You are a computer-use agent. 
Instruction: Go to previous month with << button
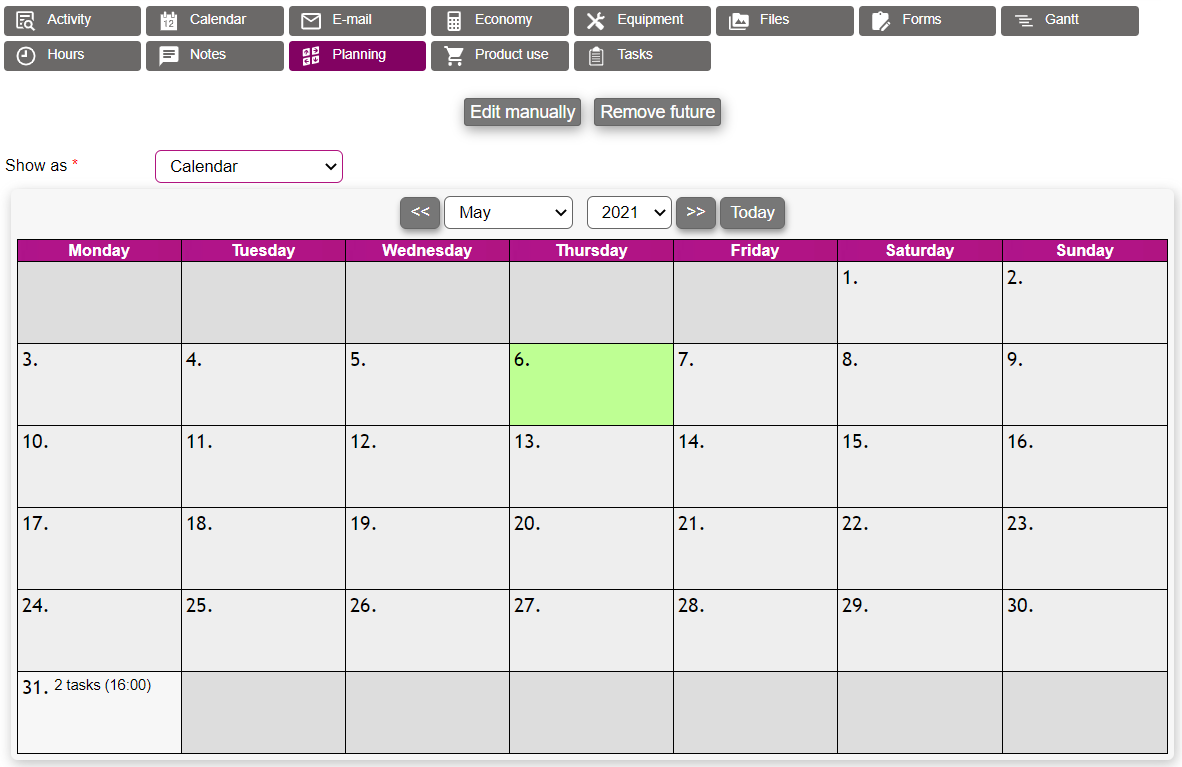420,213
